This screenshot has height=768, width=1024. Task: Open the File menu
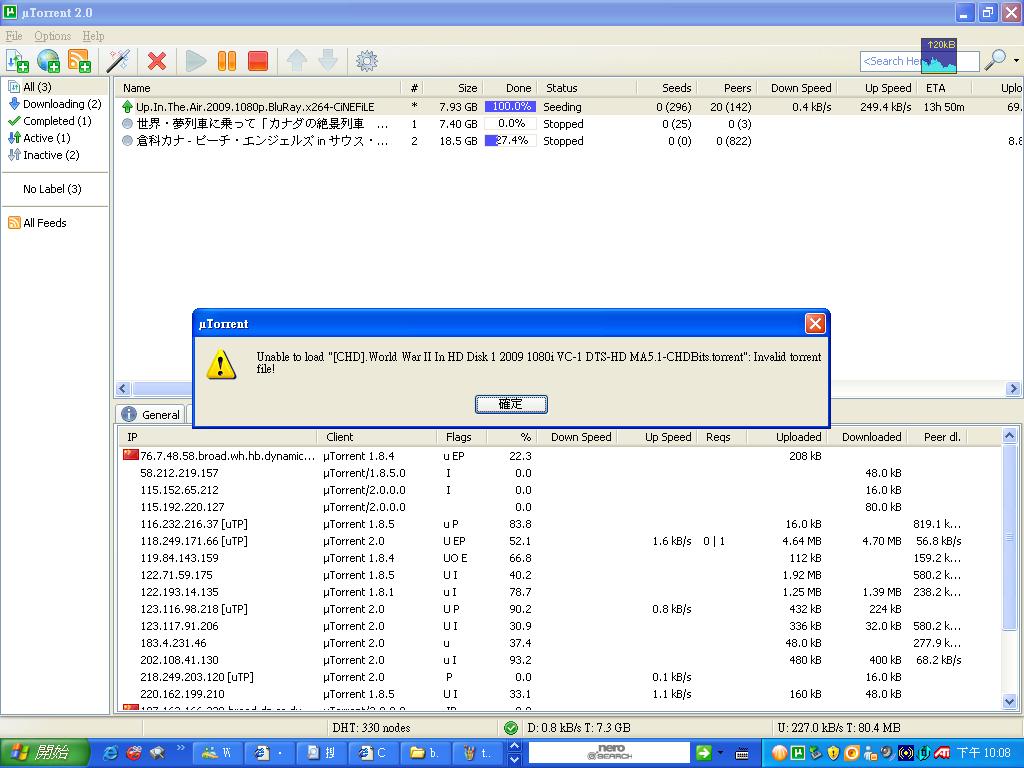14,36
